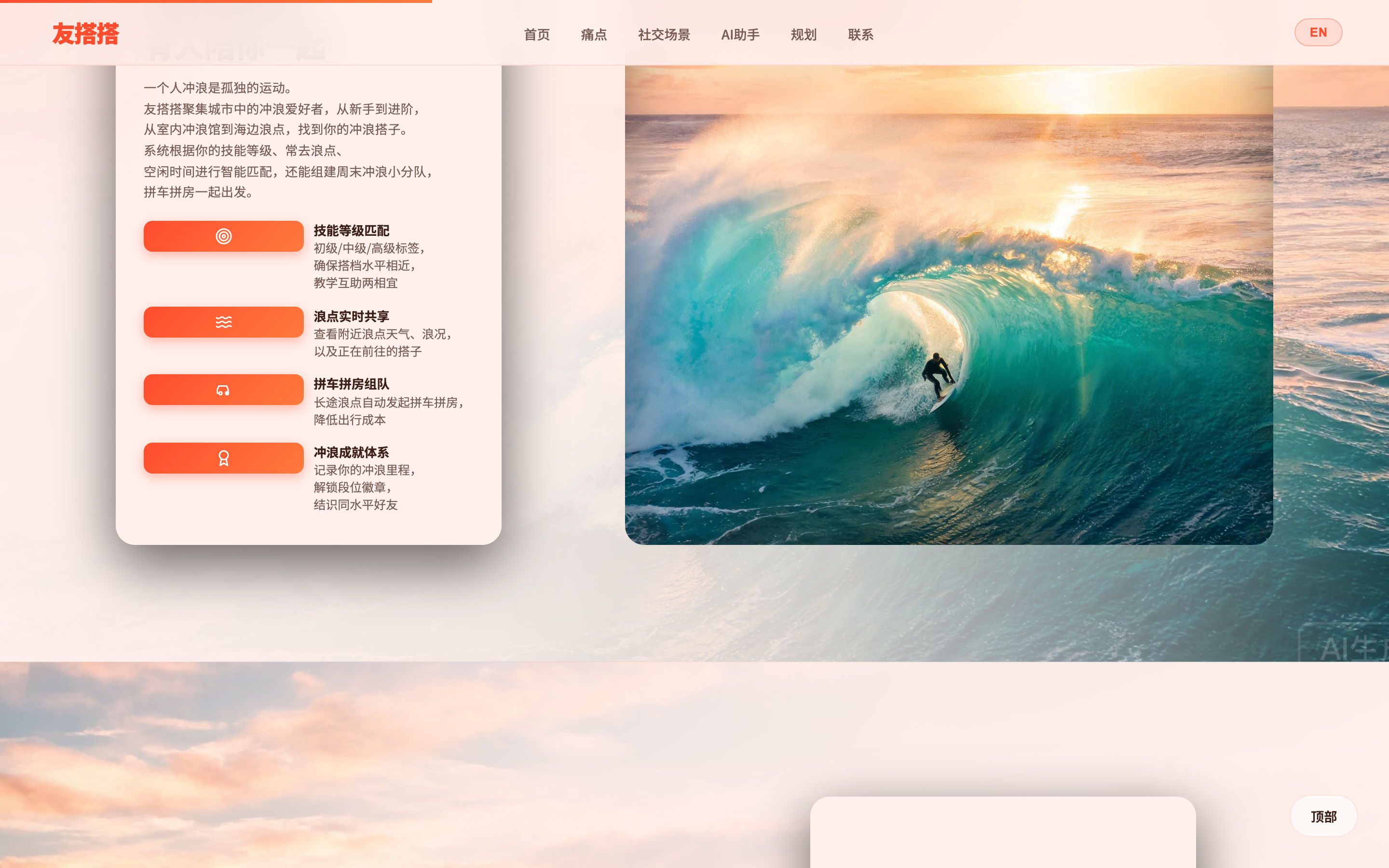Click the 技能等级匹配 heading
Image resolution: width=1389 pixels, height=868 pixels.
[x=351, y=231]
